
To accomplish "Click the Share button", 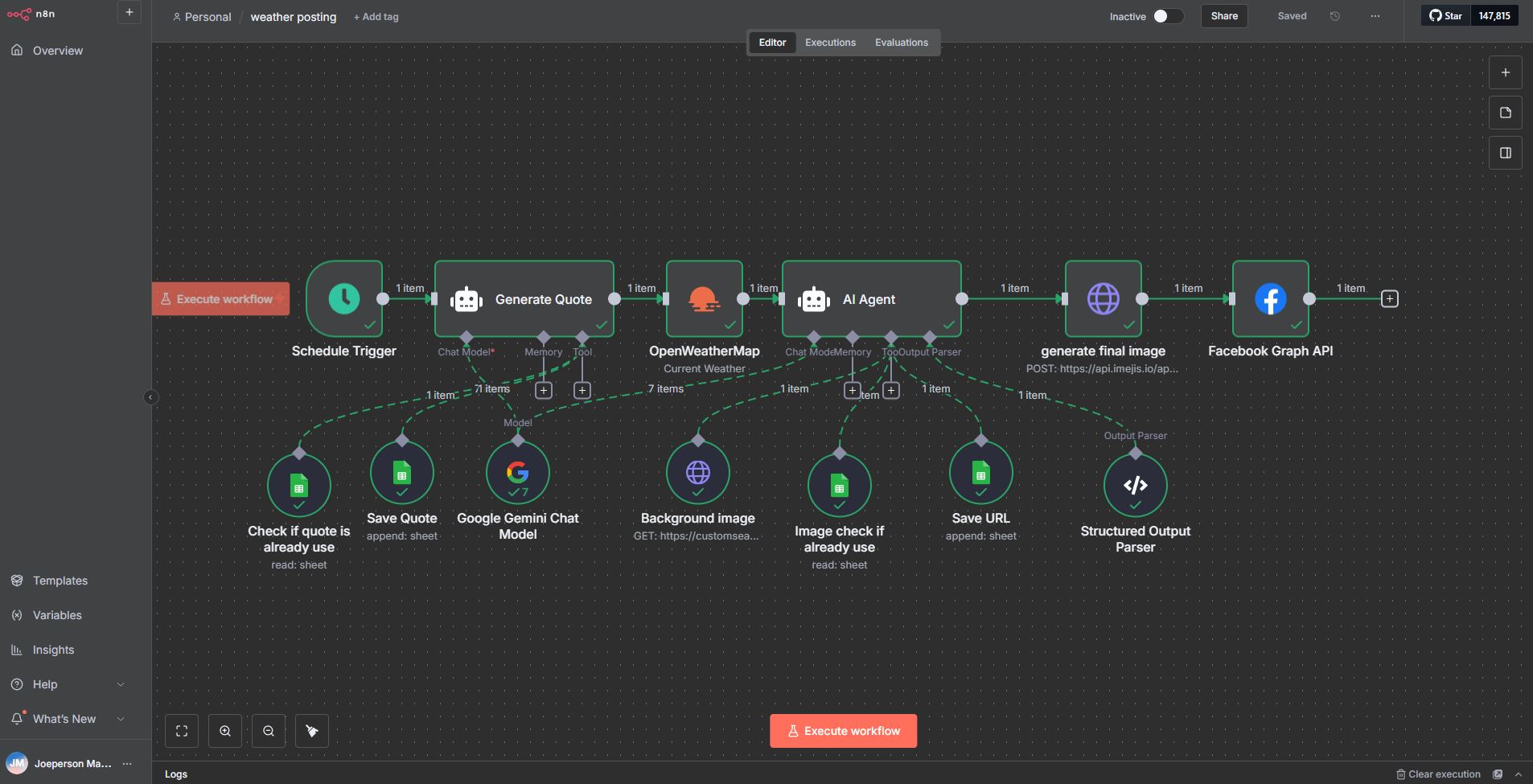I will (x=1224, y=16).
